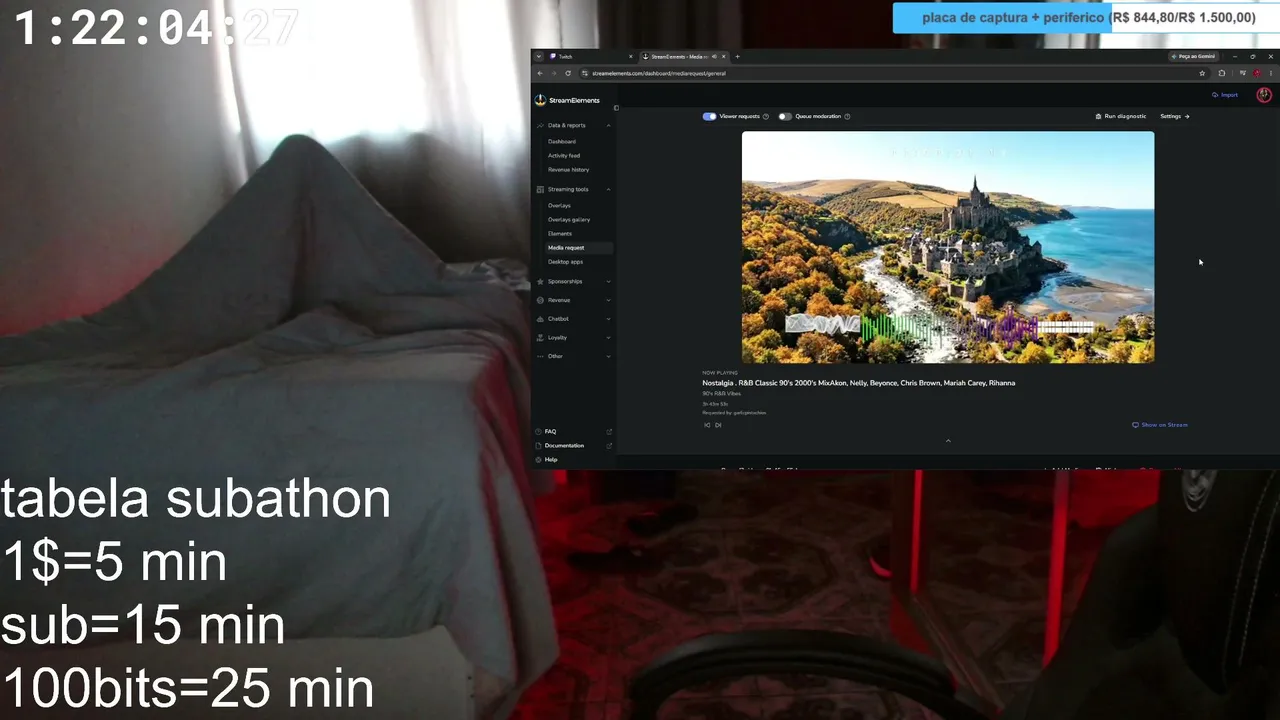Open the media control icon in Chrome toolbar
This screenshot has width=1280, height=720.
click(1242, 73)
